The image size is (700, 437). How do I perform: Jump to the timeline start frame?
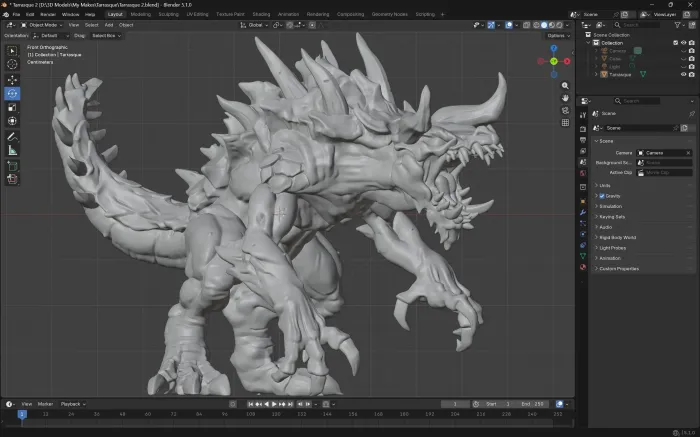click(250, 404)
